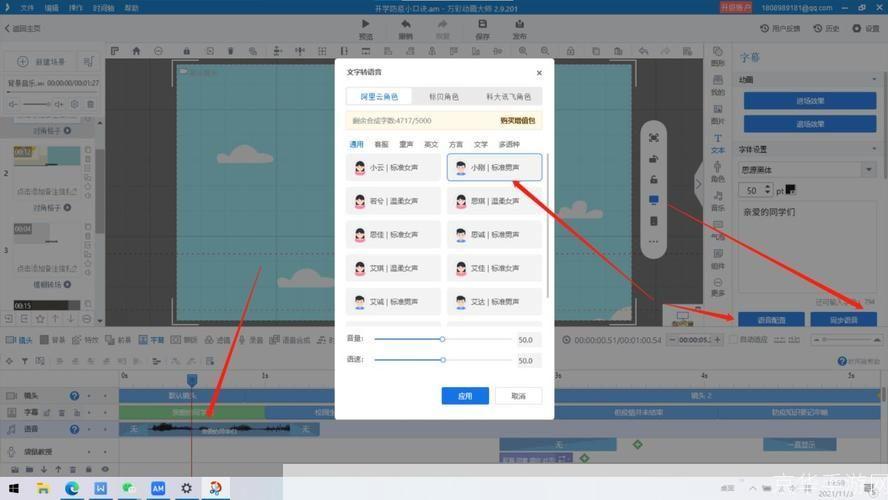Click the blue timeline playhead marker
The height and width of the screenshot is (500, 888).
coord(192,379)
